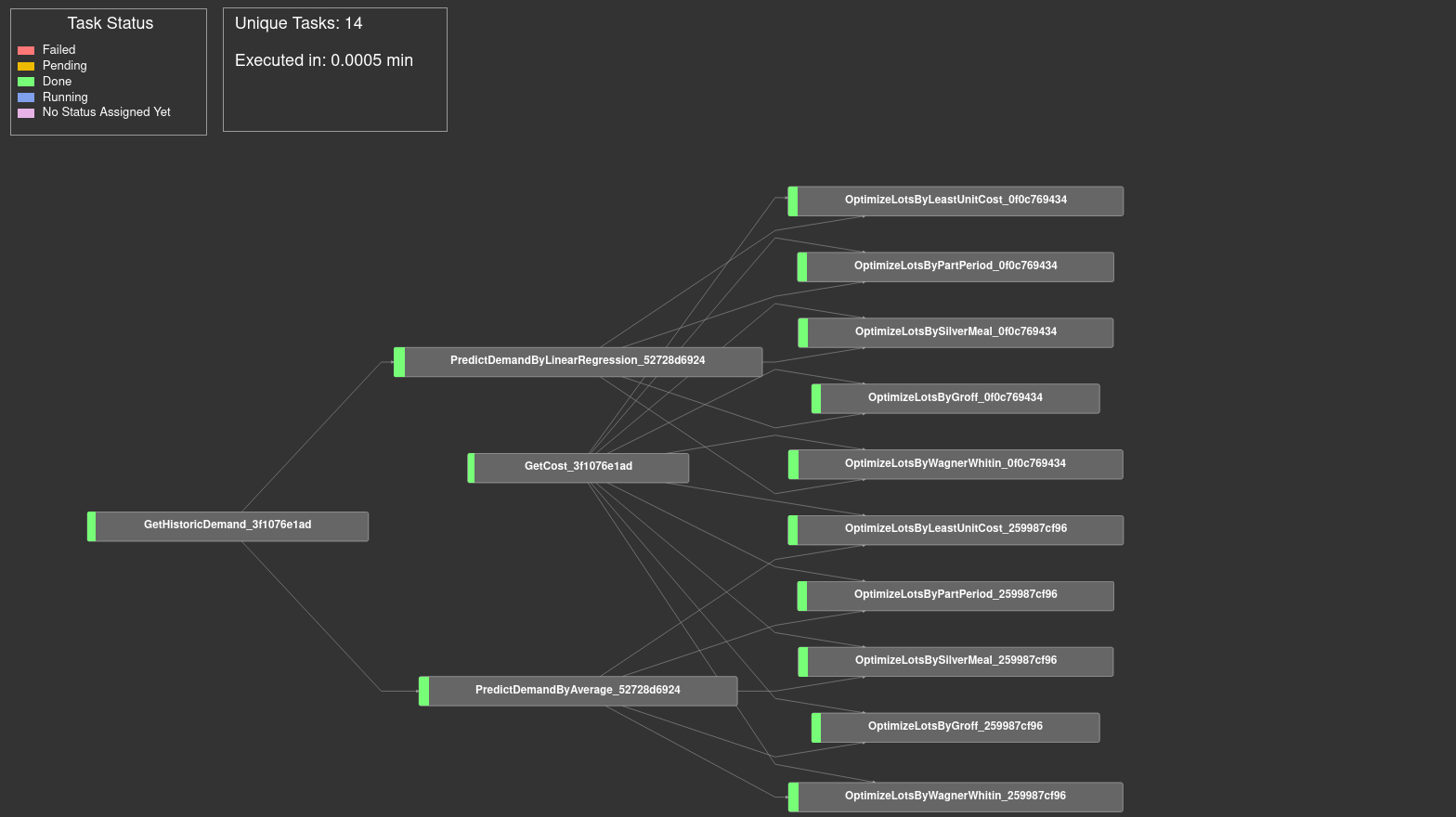This screenshot has width=1456, height=817.
Task: Click the red Failed status color swatch
Action: pyautogui.click(x=26, y=50)
